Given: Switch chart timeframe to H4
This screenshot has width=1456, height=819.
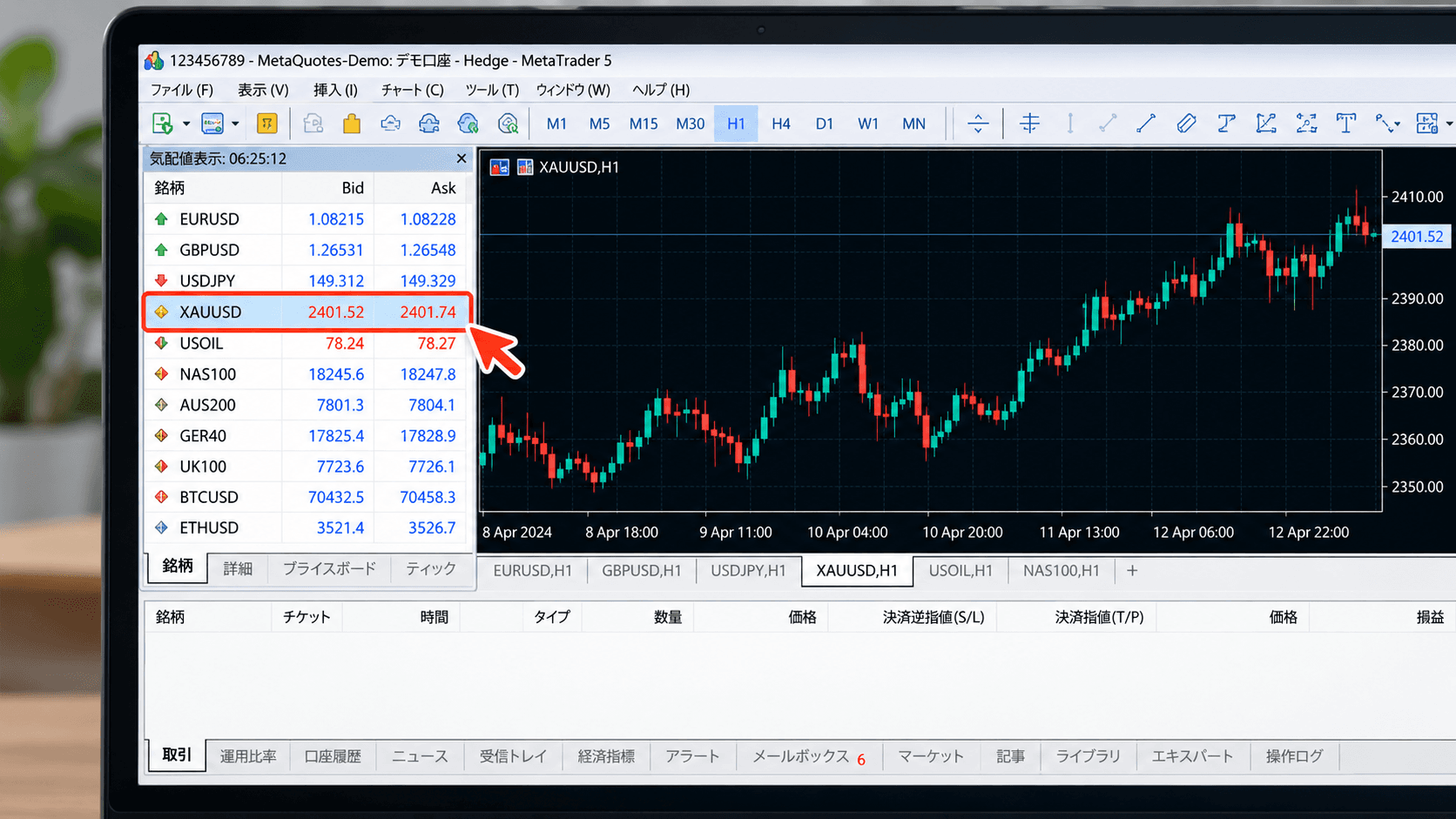Looking at the screenshot, I should [x=781, y=124].
